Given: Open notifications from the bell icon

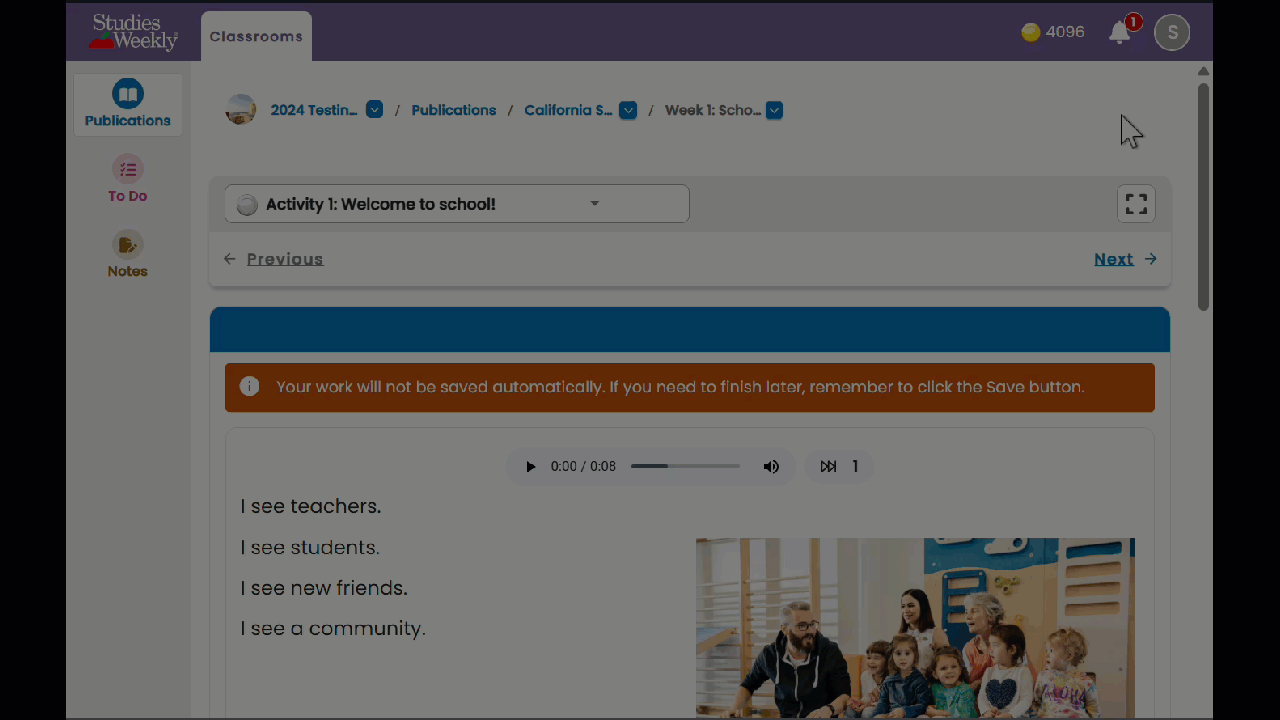Looking at the screenshot, I should [x=1119, y=31].
